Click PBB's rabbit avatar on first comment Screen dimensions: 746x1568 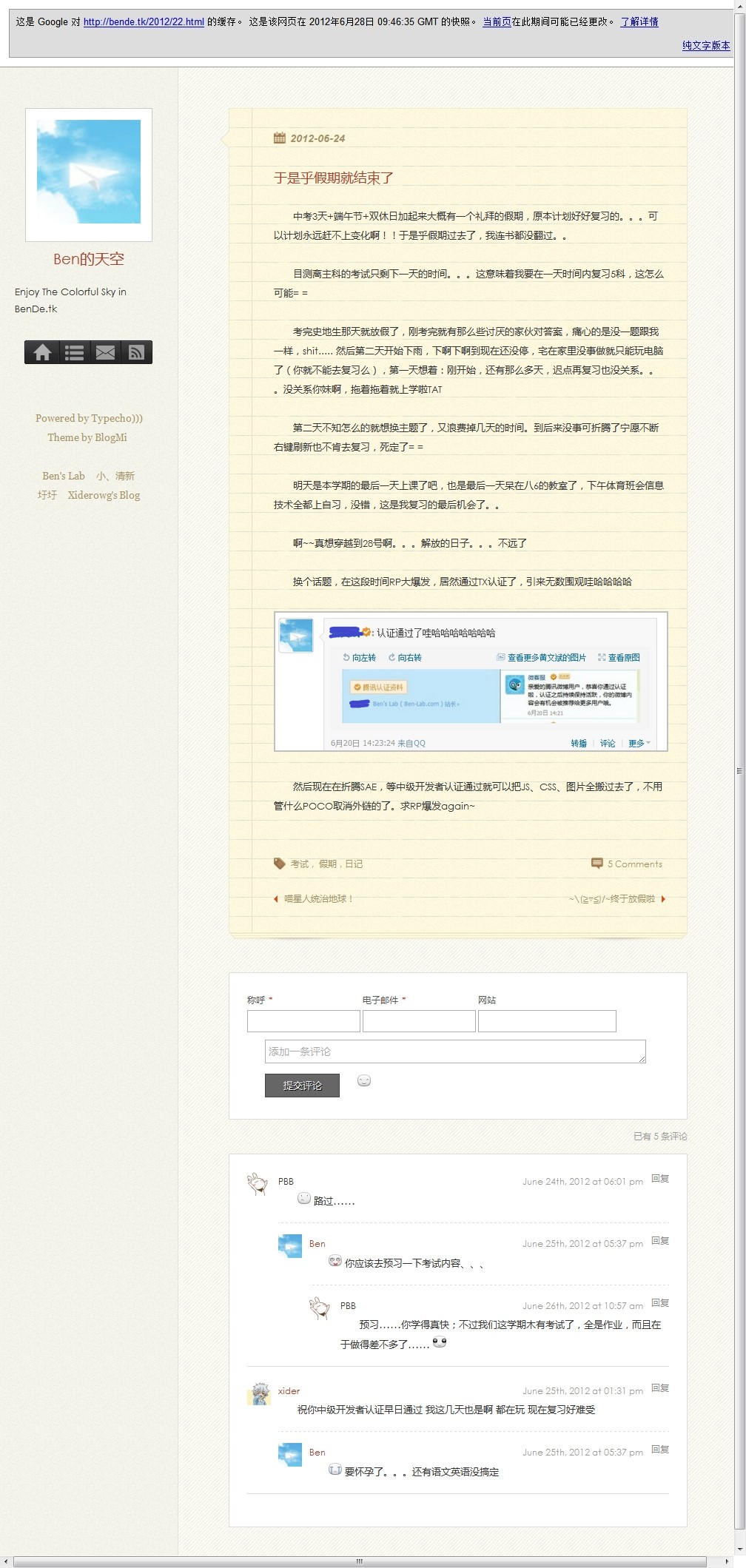point(258,1184)
